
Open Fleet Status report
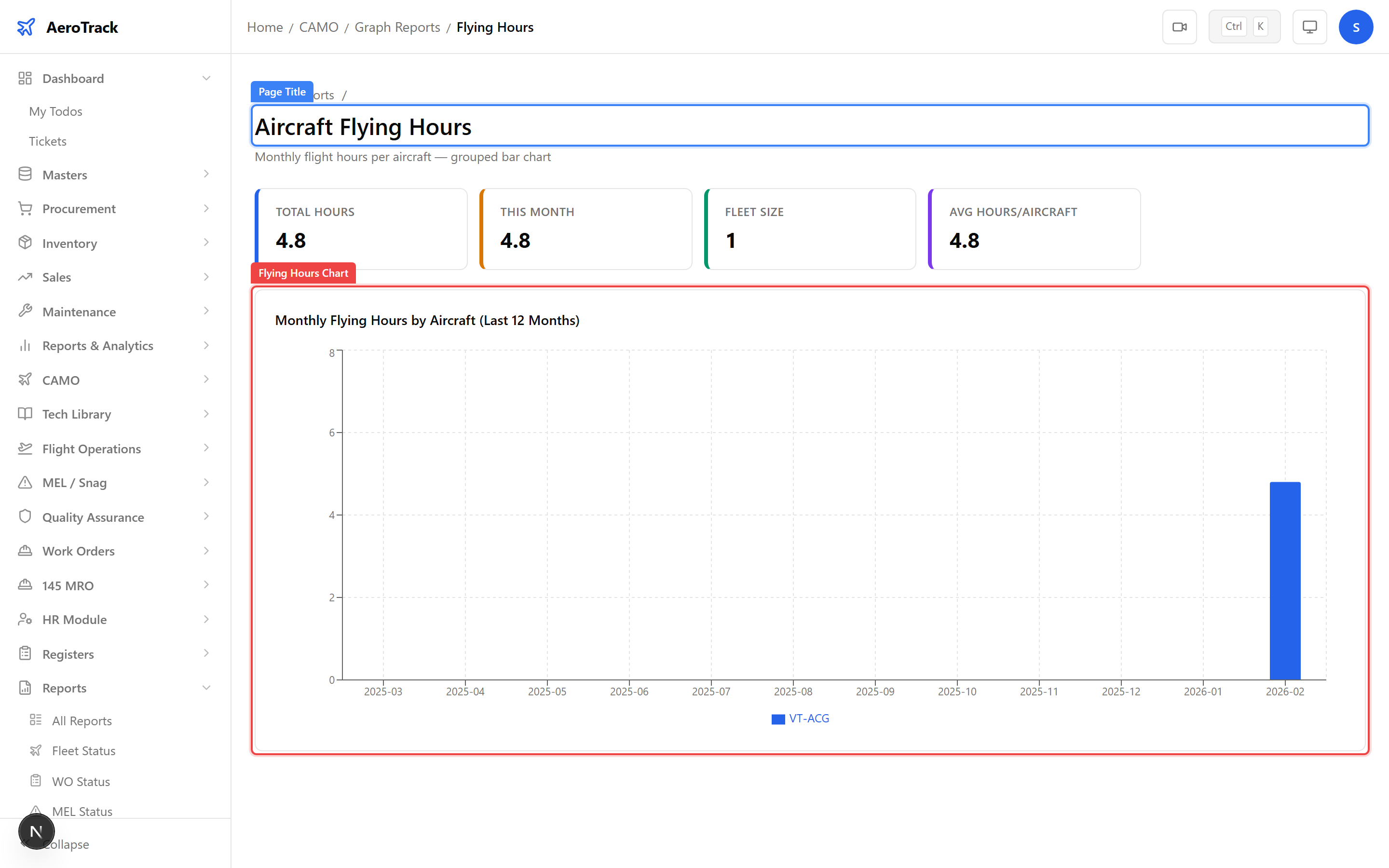point(83,751)
